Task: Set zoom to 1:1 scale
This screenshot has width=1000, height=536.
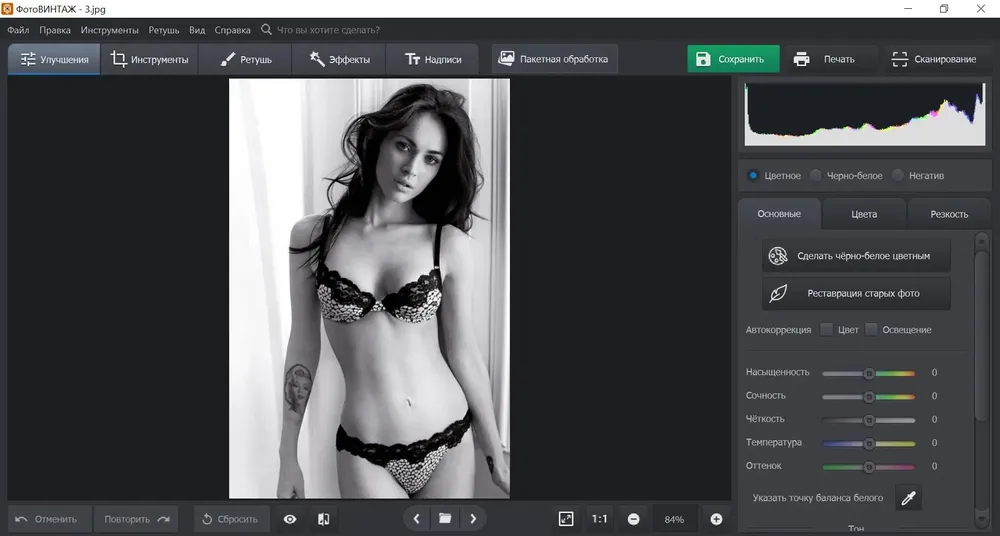Action: pyautogui.click(x=599, y=519)
